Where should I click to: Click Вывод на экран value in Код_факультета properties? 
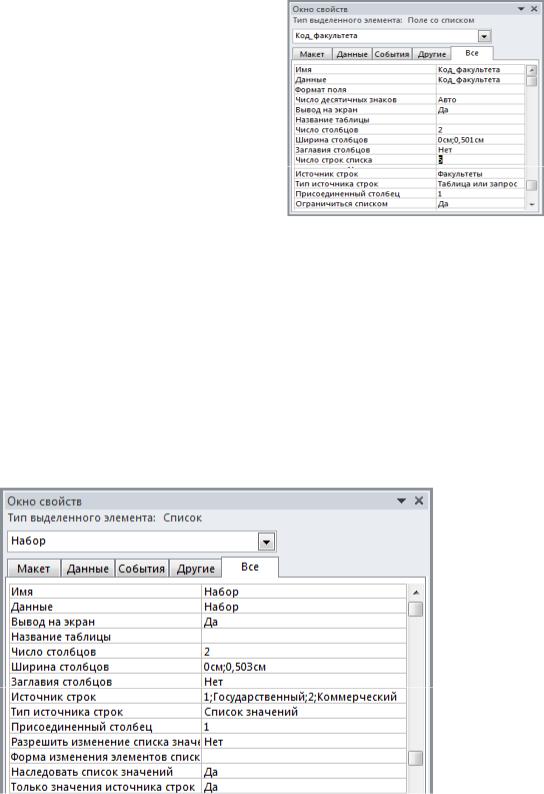coord(480,110)
